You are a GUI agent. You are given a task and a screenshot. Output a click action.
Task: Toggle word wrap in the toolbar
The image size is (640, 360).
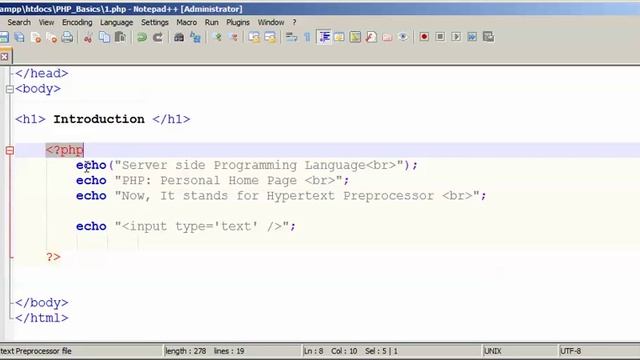click(x=291, y=37)
